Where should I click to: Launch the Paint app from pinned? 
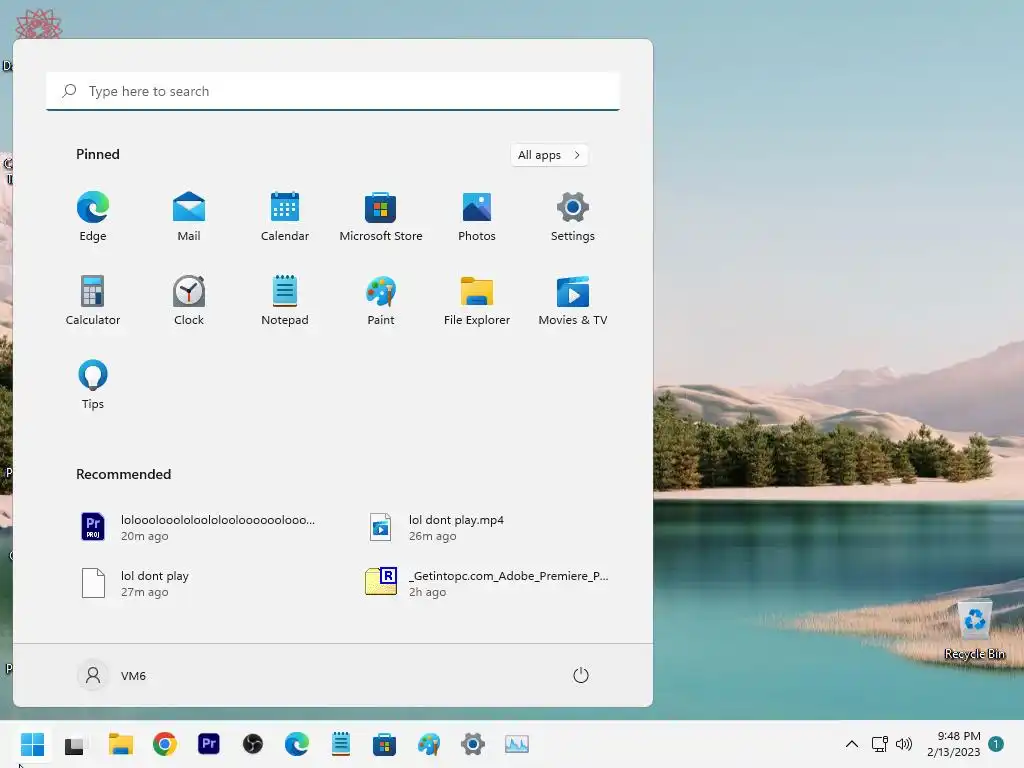(381, 301)
